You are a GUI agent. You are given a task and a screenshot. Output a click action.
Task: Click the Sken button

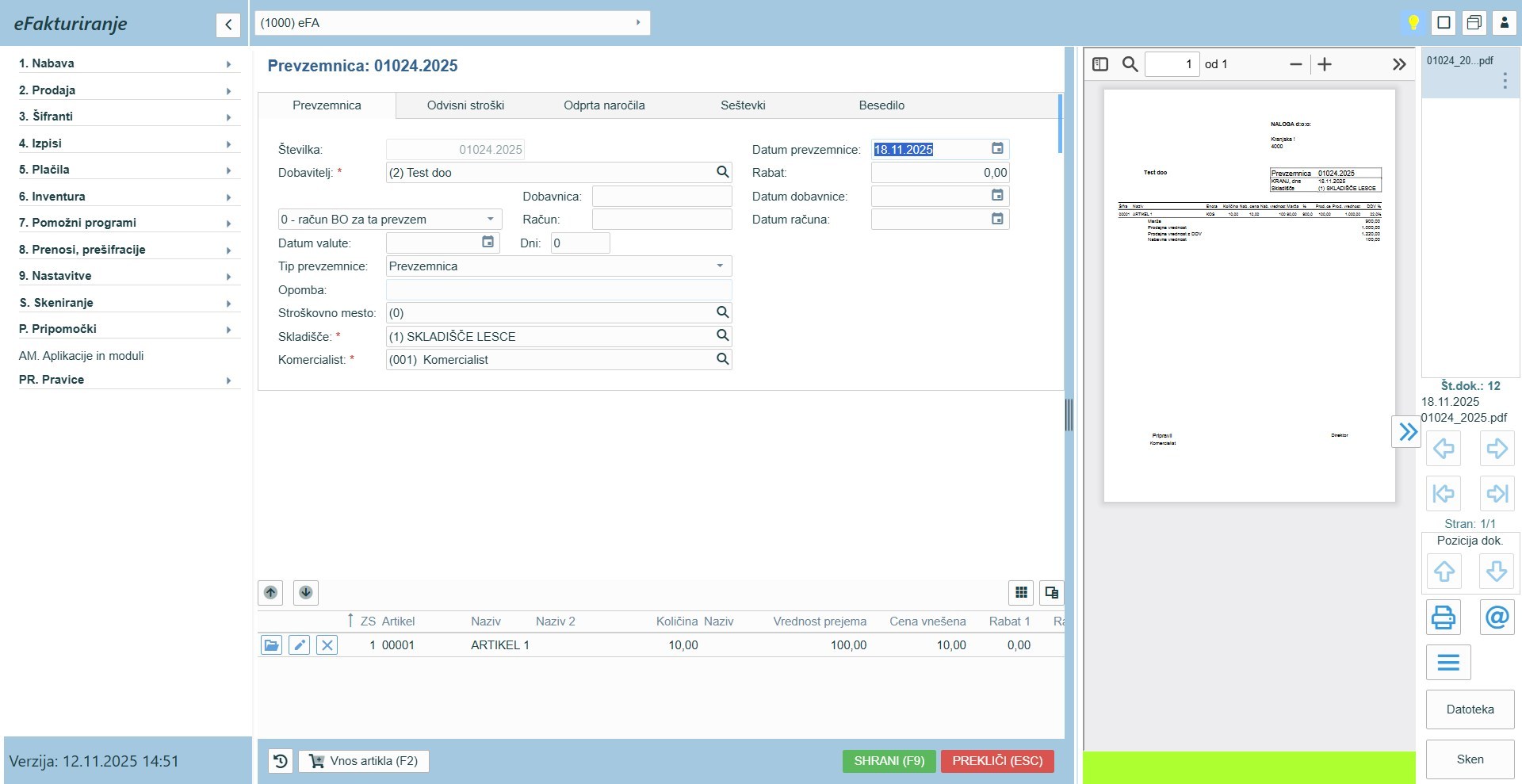click(x=1470, y=759)
